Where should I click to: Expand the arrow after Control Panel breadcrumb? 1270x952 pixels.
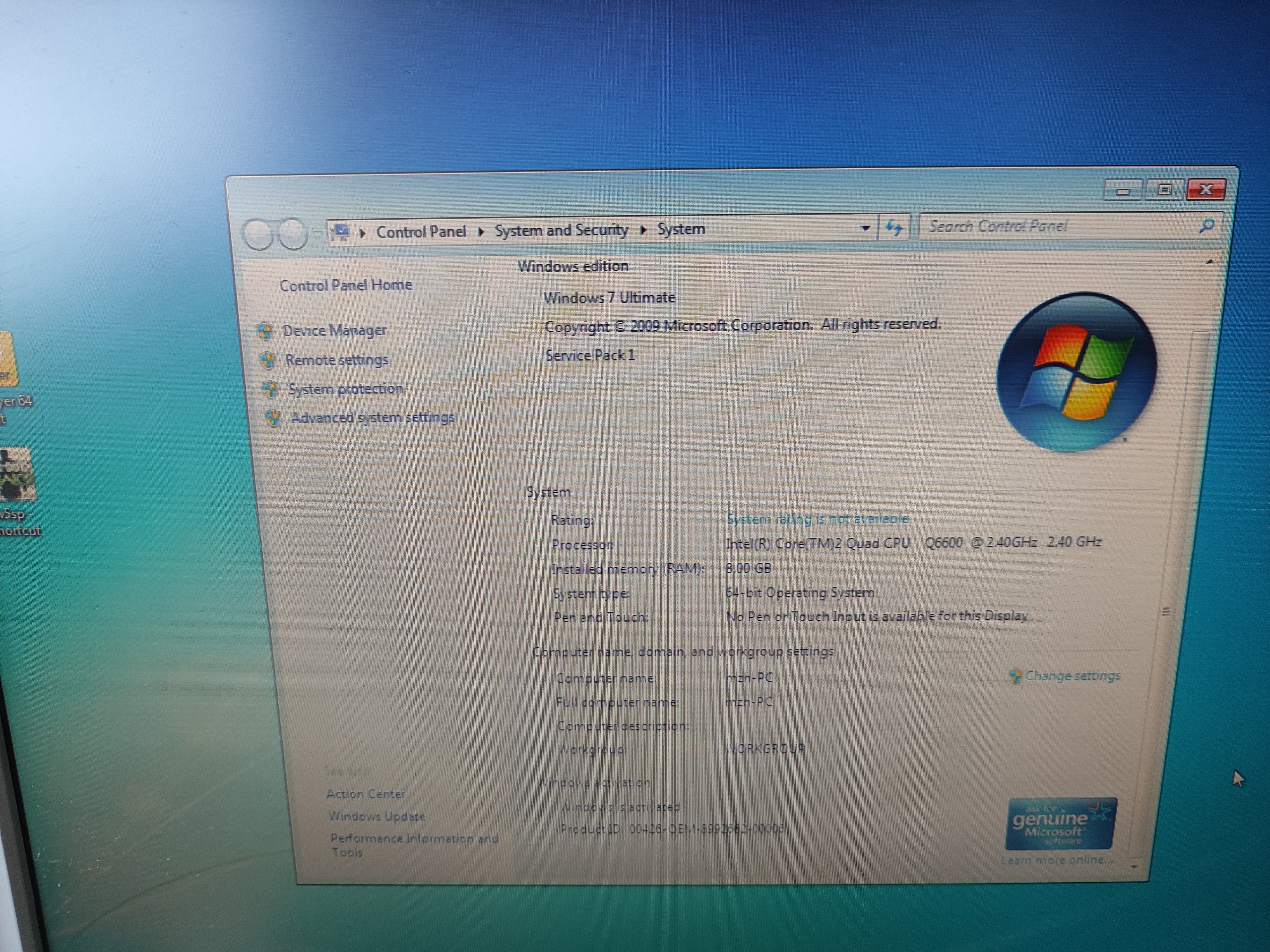click(x=481, y=231)
